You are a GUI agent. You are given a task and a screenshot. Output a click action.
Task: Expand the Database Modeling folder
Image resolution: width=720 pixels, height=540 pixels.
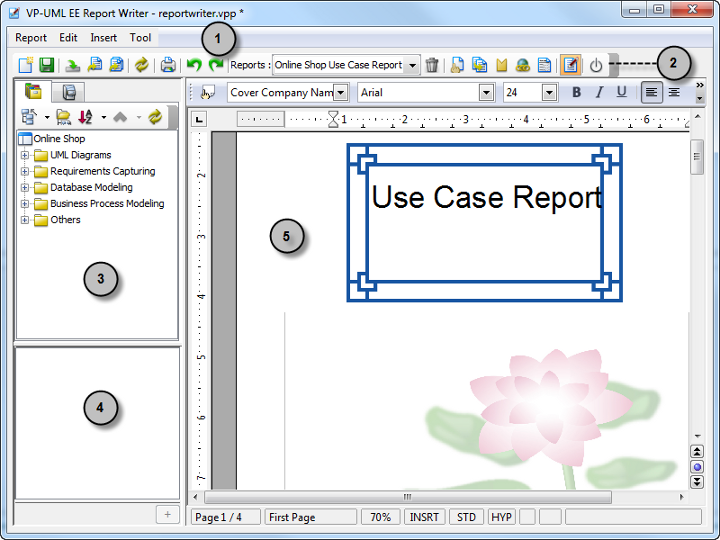[25, 187]
